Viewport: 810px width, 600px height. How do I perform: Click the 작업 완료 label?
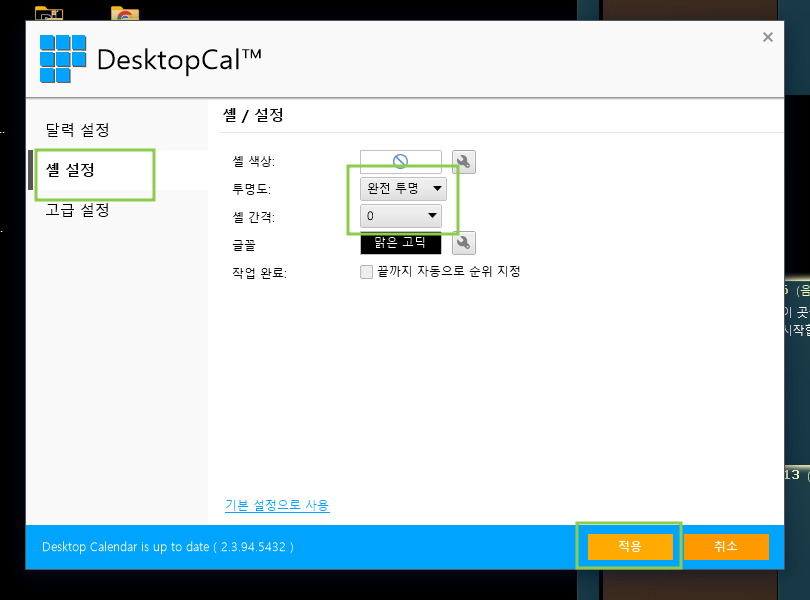pos(259,273)
